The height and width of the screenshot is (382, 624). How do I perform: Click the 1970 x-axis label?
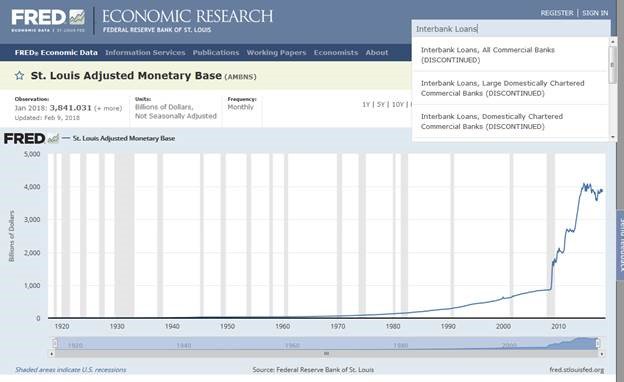pos(337,326)
